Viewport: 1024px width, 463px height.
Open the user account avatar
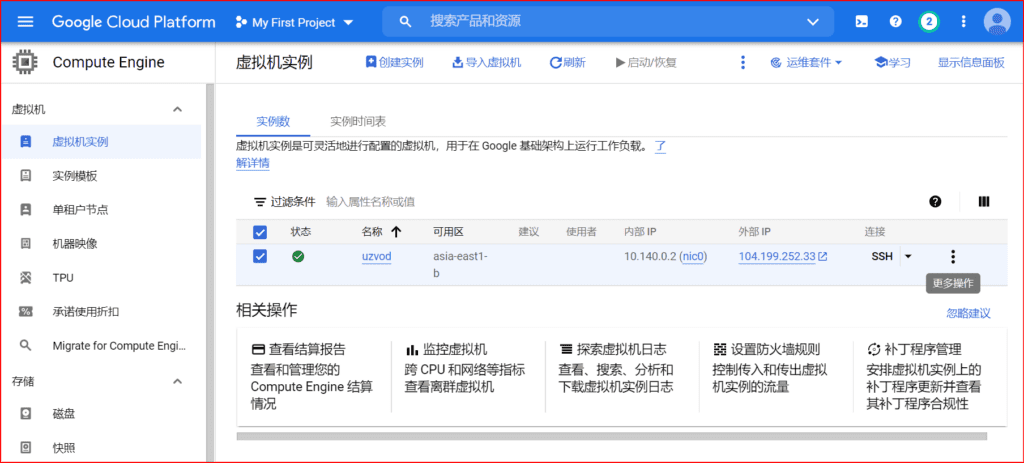(997, 22)
